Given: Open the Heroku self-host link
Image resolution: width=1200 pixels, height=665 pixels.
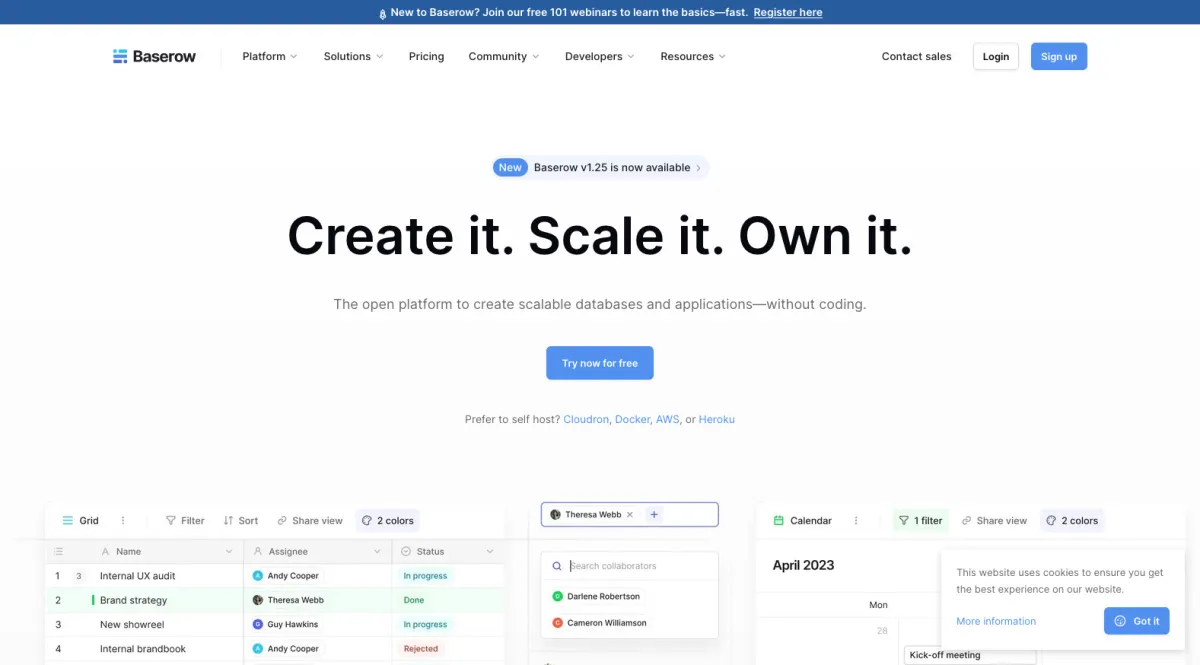Looking at the screenshot, I should pyautogui.click(x=717, y=419).
